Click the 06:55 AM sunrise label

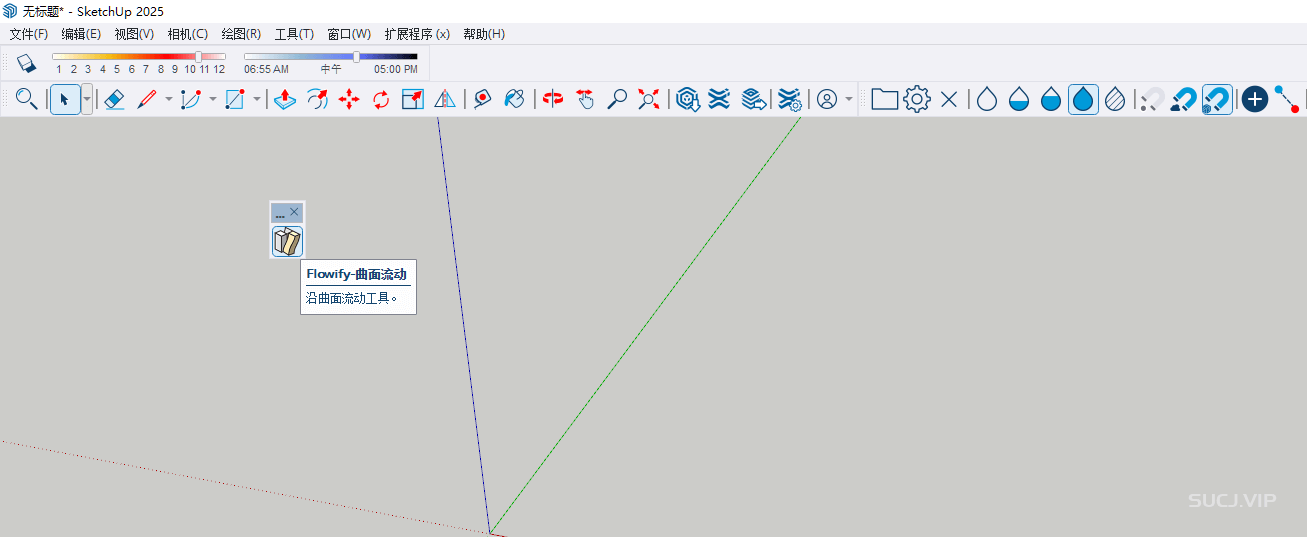coord(266,69)
